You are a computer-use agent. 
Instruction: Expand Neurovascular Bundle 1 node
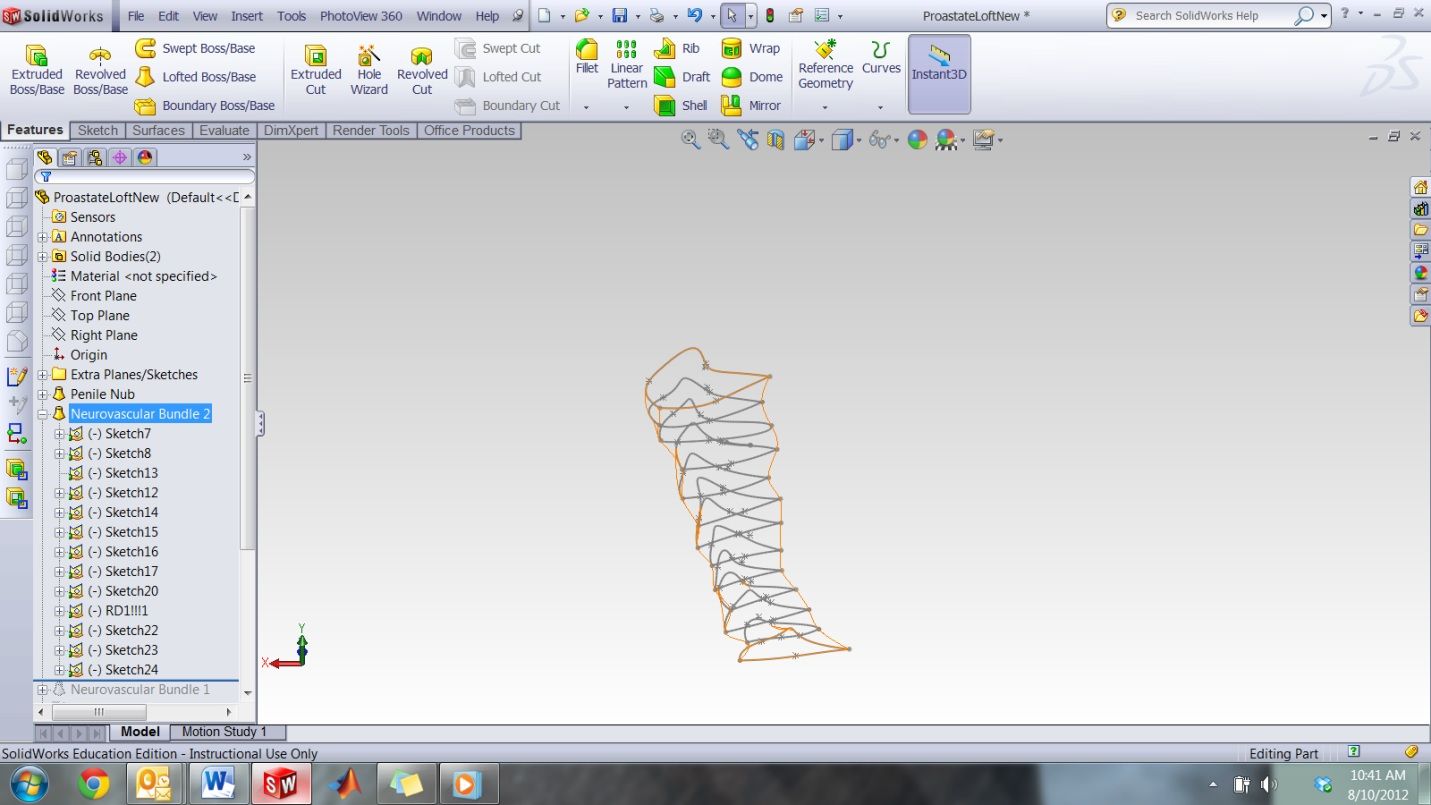43,690
